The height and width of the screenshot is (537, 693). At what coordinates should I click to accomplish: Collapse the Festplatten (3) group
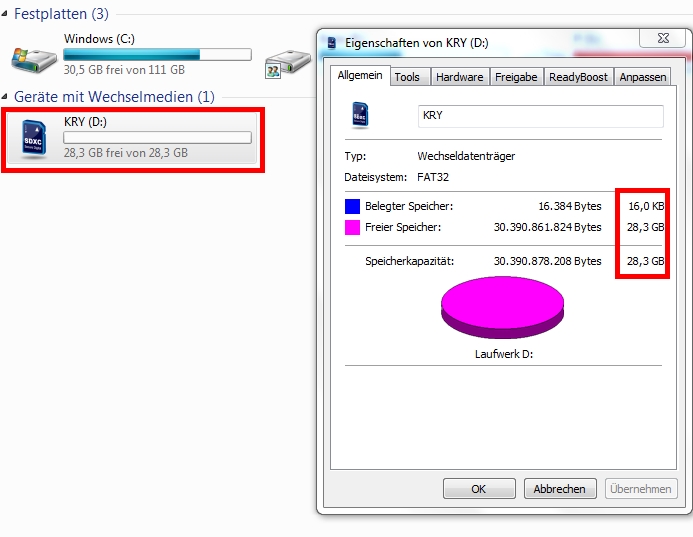tap(4, 14)
